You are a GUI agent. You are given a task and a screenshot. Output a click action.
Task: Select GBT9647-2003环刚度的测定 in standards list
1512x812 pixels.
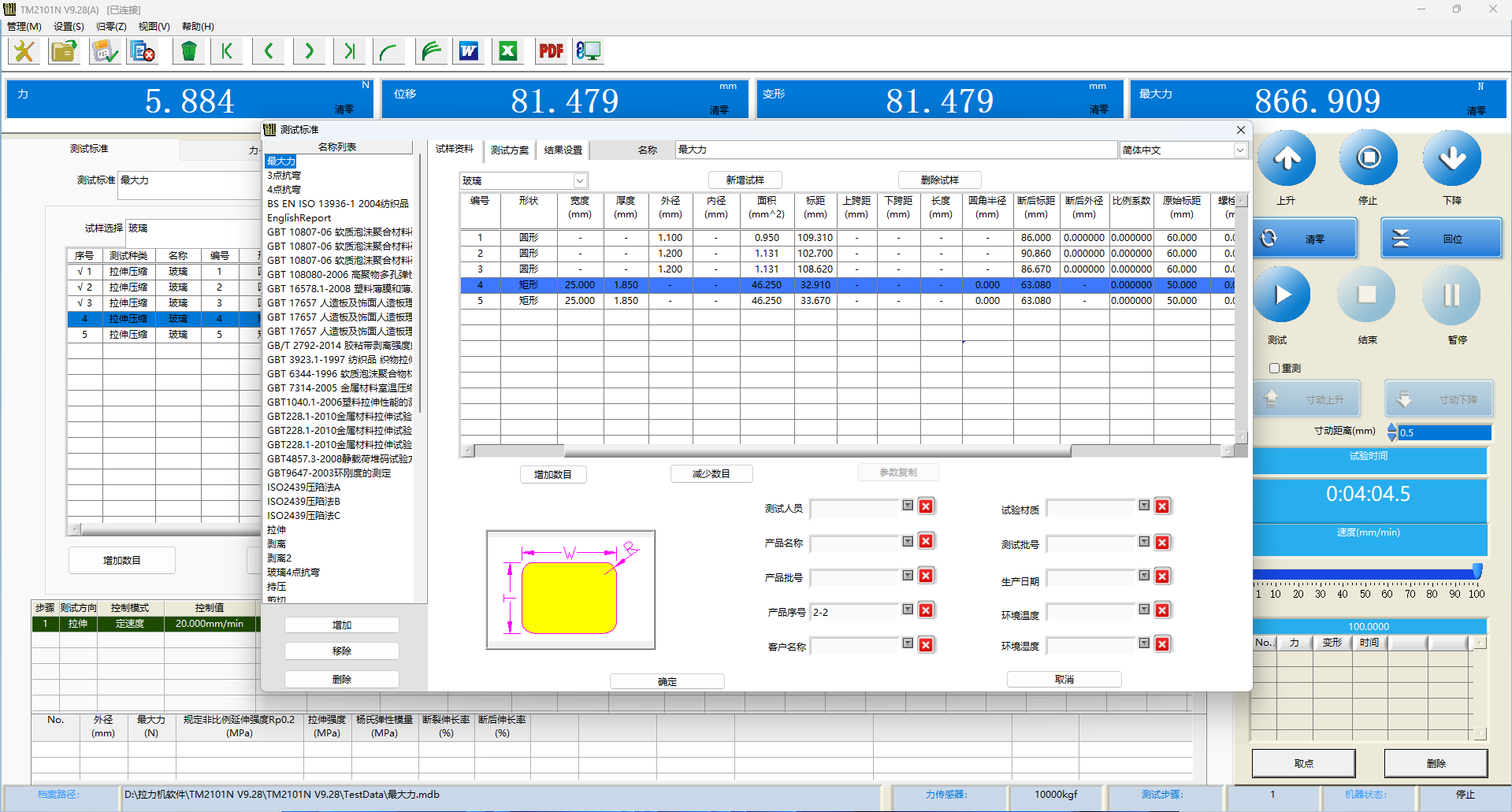coord(329,473)
